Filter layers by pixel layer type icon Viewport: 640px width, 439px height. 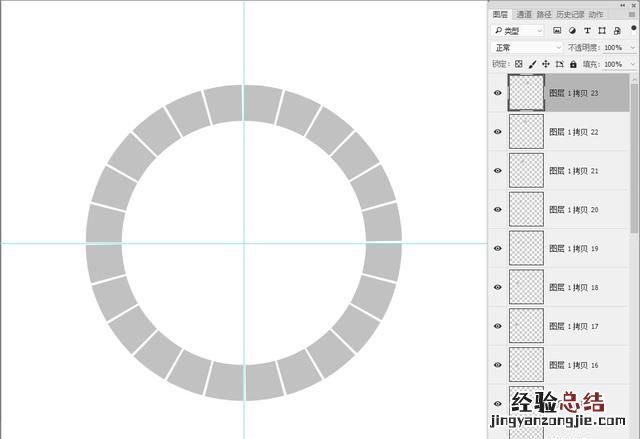pyautogui.click(x=557, y=31)
